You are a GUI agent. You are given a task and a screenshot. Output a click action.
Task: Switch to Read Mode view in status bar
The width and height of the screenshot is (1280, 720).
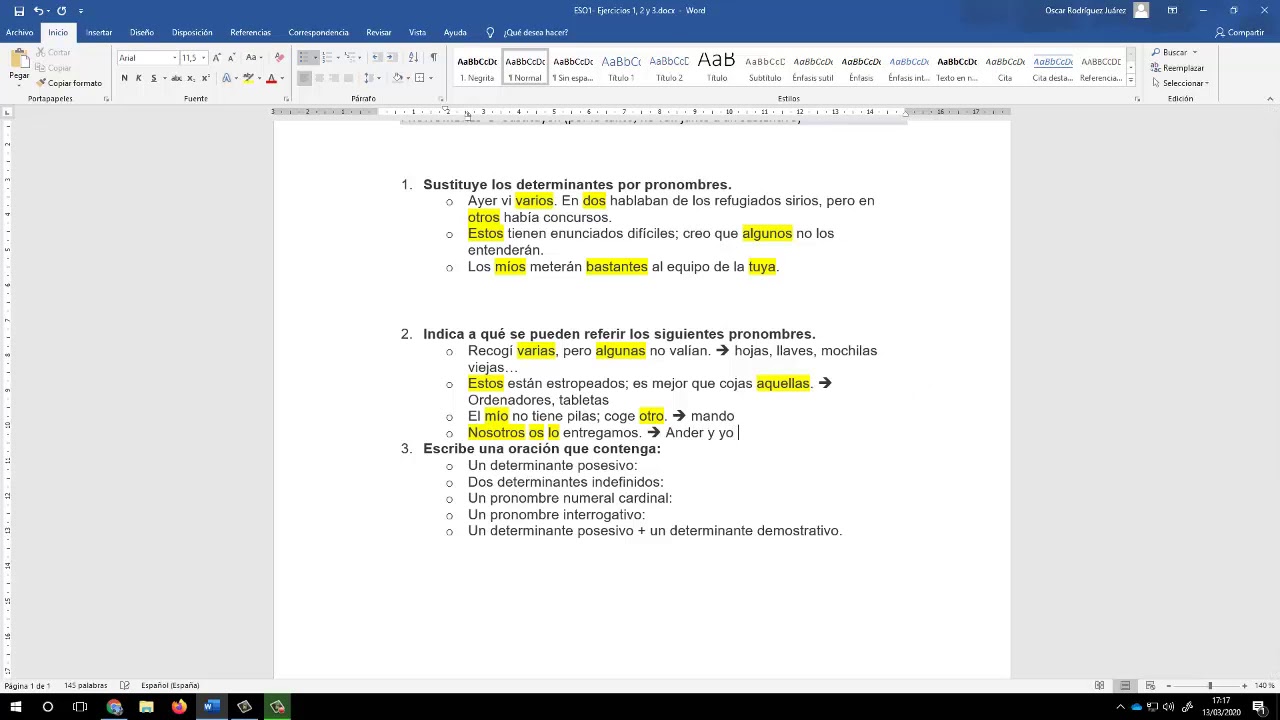[1099, 685]
